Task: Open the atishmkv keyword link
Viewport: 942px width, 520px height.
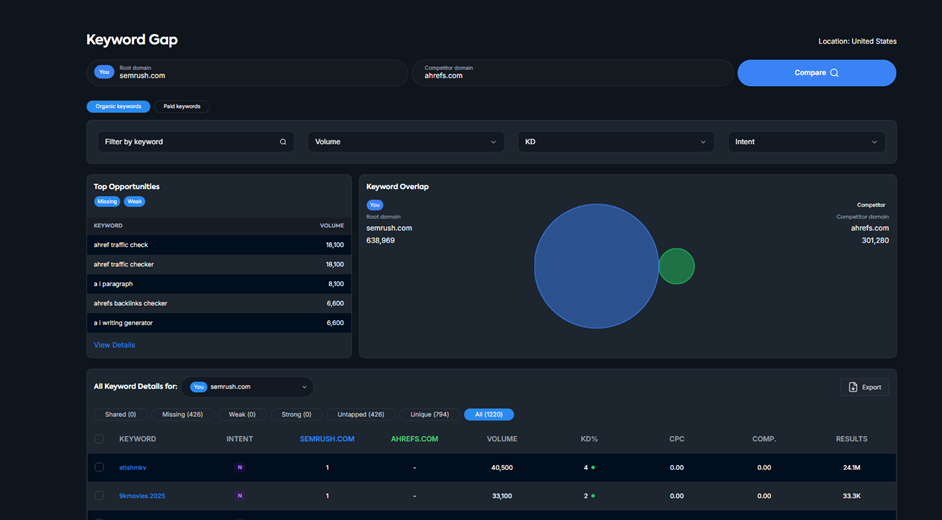Action: 133,467
